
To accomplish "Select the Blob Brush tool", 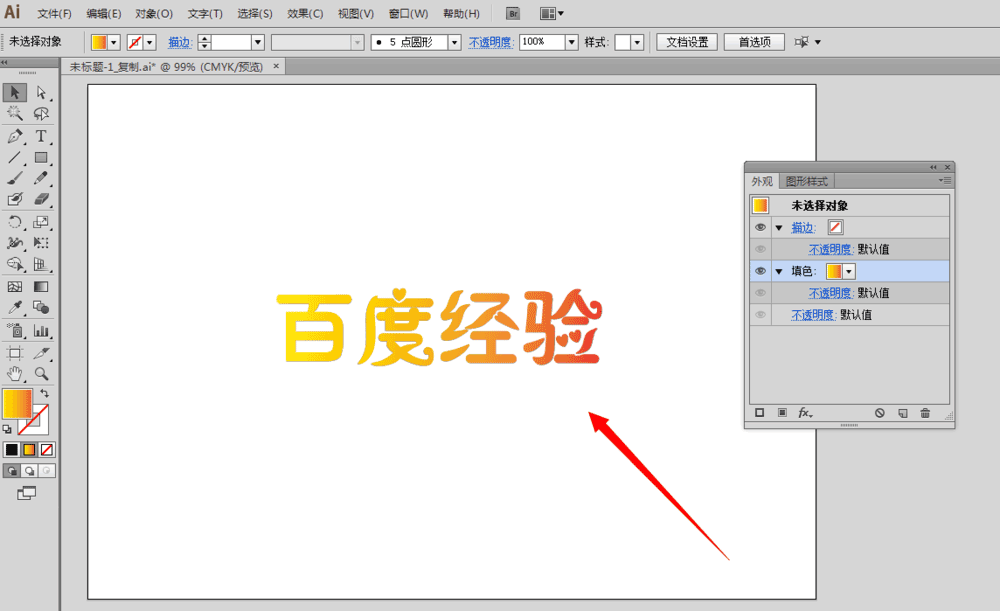I will [x=15, y=200].
